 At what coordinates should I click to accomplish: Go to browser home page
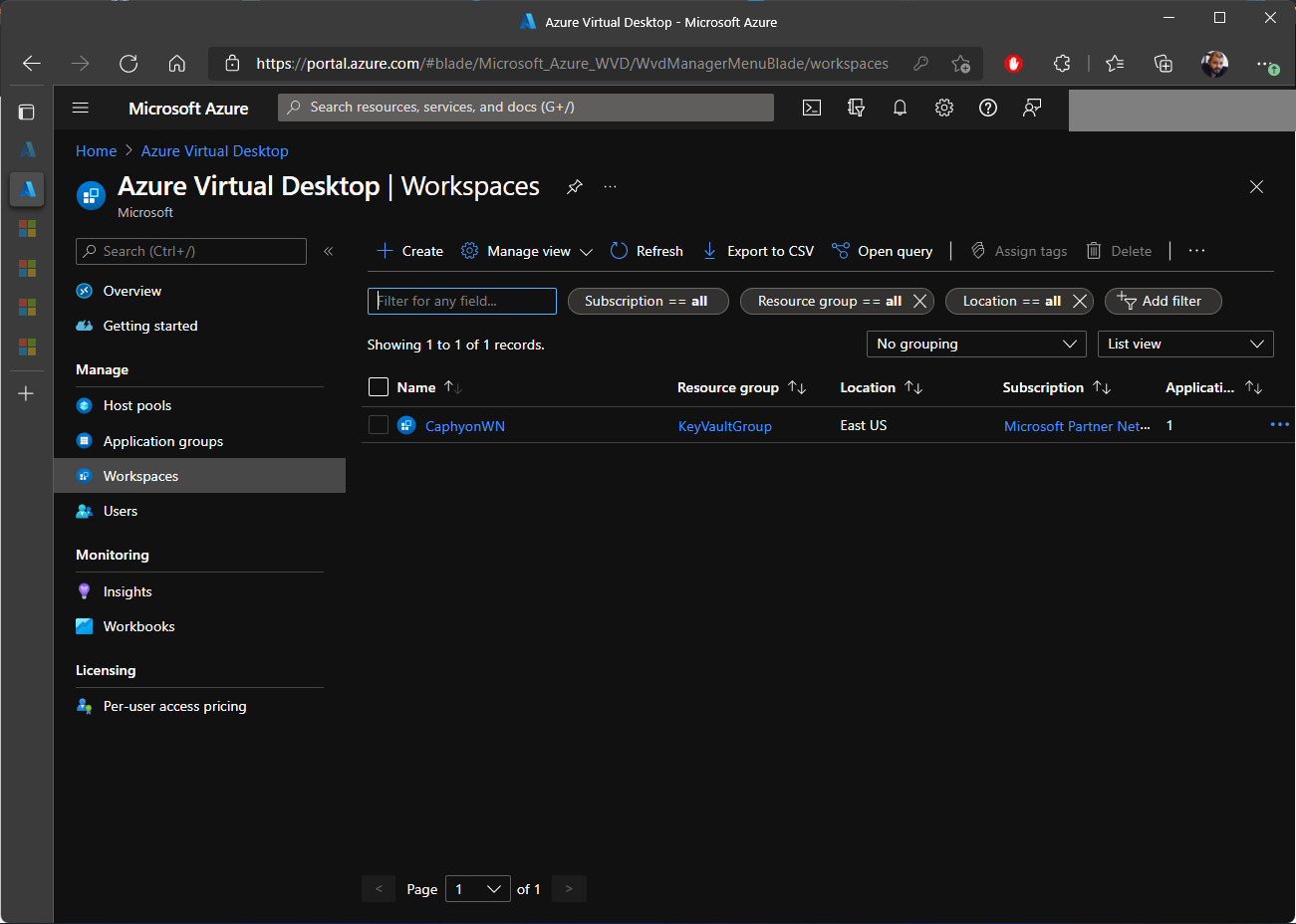(x=177, y=64)
